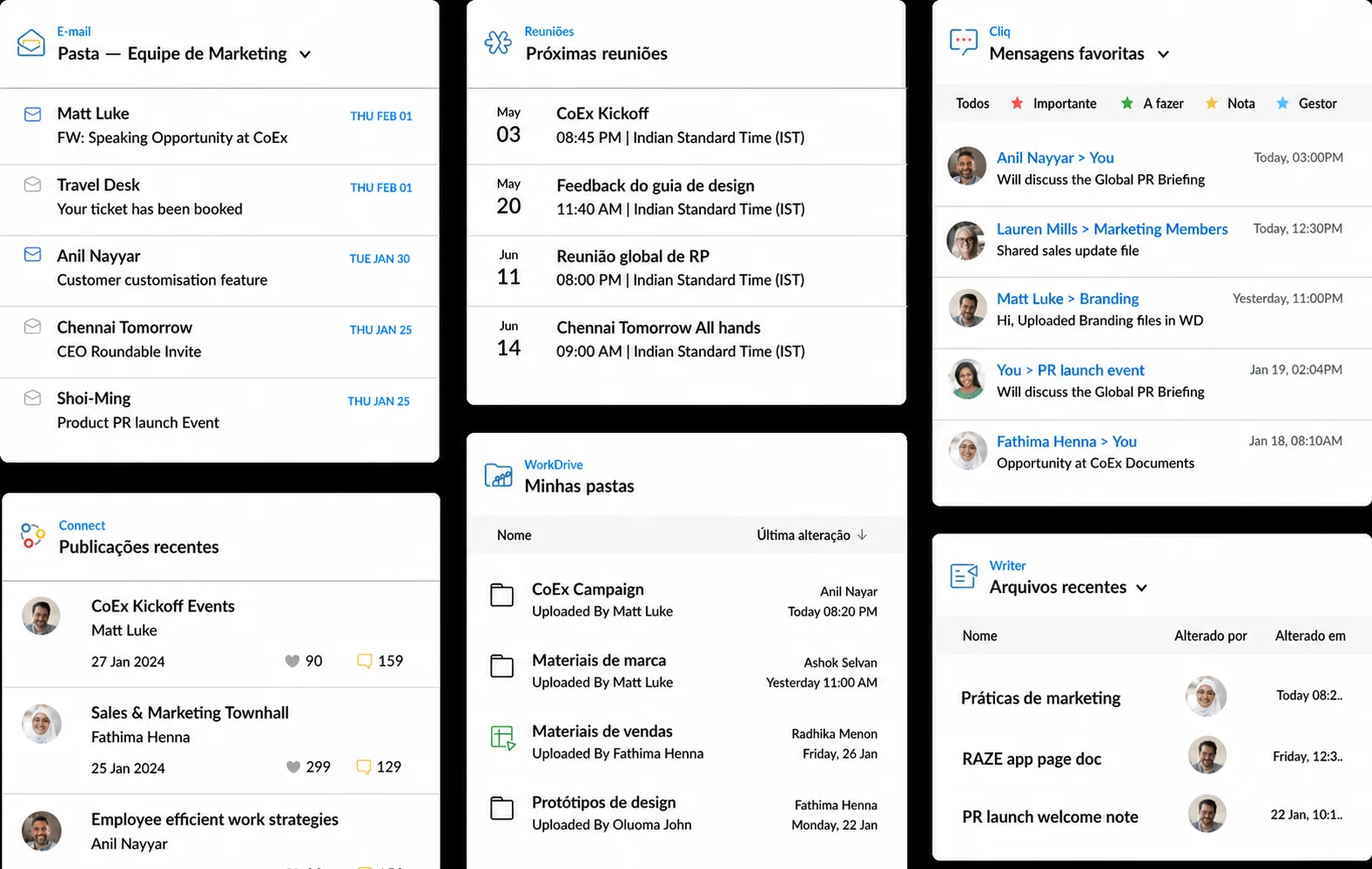This screenshot has height=869, width=1372.
Task: Open Lauren Mills > Marketing Members conversation
Action: [x=1112, y=229]
